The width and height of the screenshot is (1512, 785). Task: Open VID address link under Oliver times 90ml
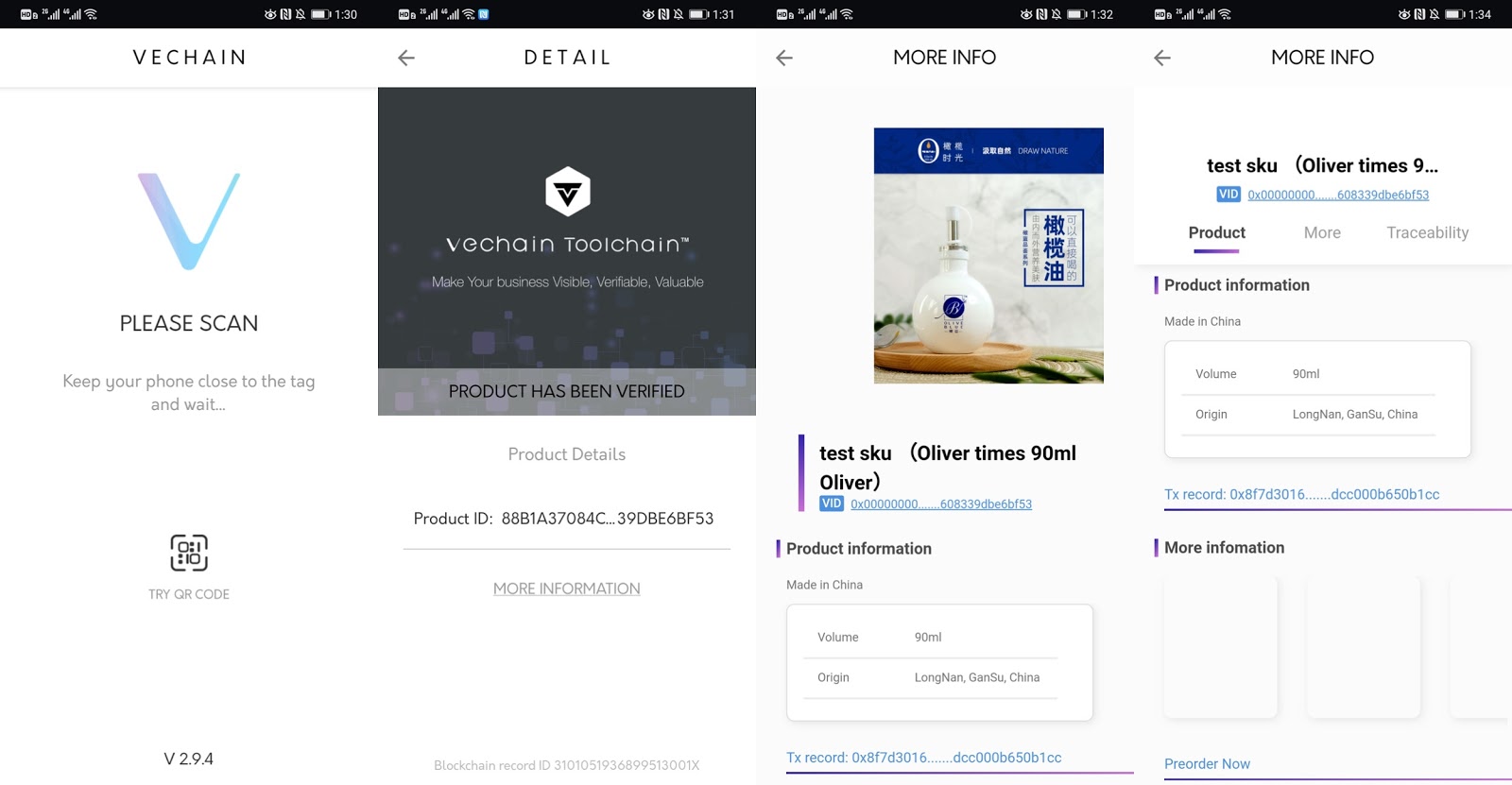click(x=941, y=504)
